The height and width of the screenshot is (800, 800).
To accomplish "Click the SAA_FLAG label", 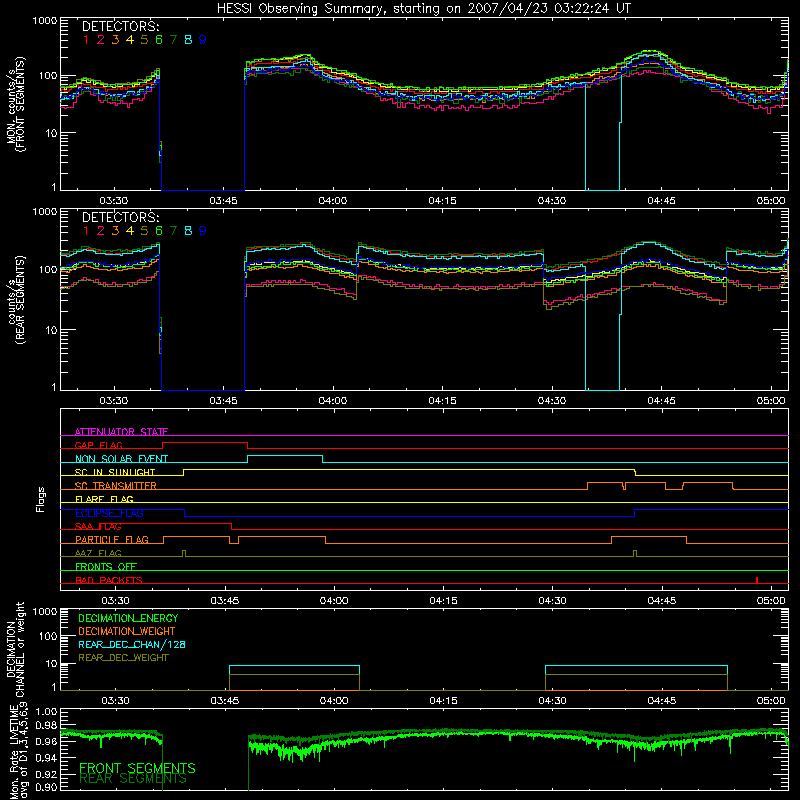I will pyautogui.click(x=98, y=526).
